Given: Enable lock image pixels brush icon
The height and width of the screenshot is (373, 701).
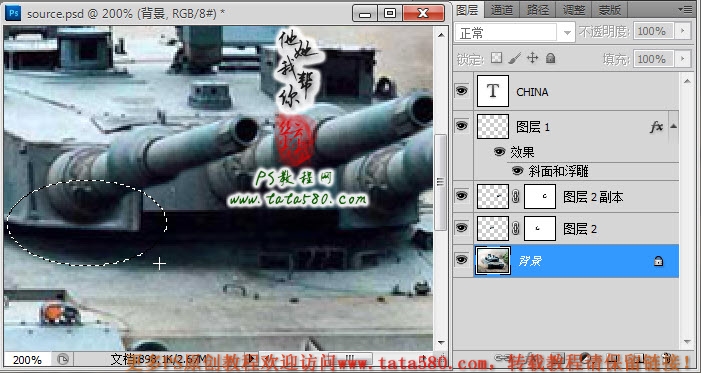Looking at the screenshot, I should 515,58.
